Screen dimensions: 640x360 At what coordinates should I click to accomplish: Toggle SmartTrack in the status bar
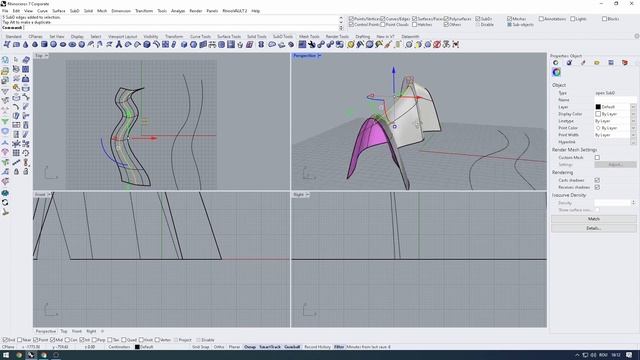click(x=270, y=347)
